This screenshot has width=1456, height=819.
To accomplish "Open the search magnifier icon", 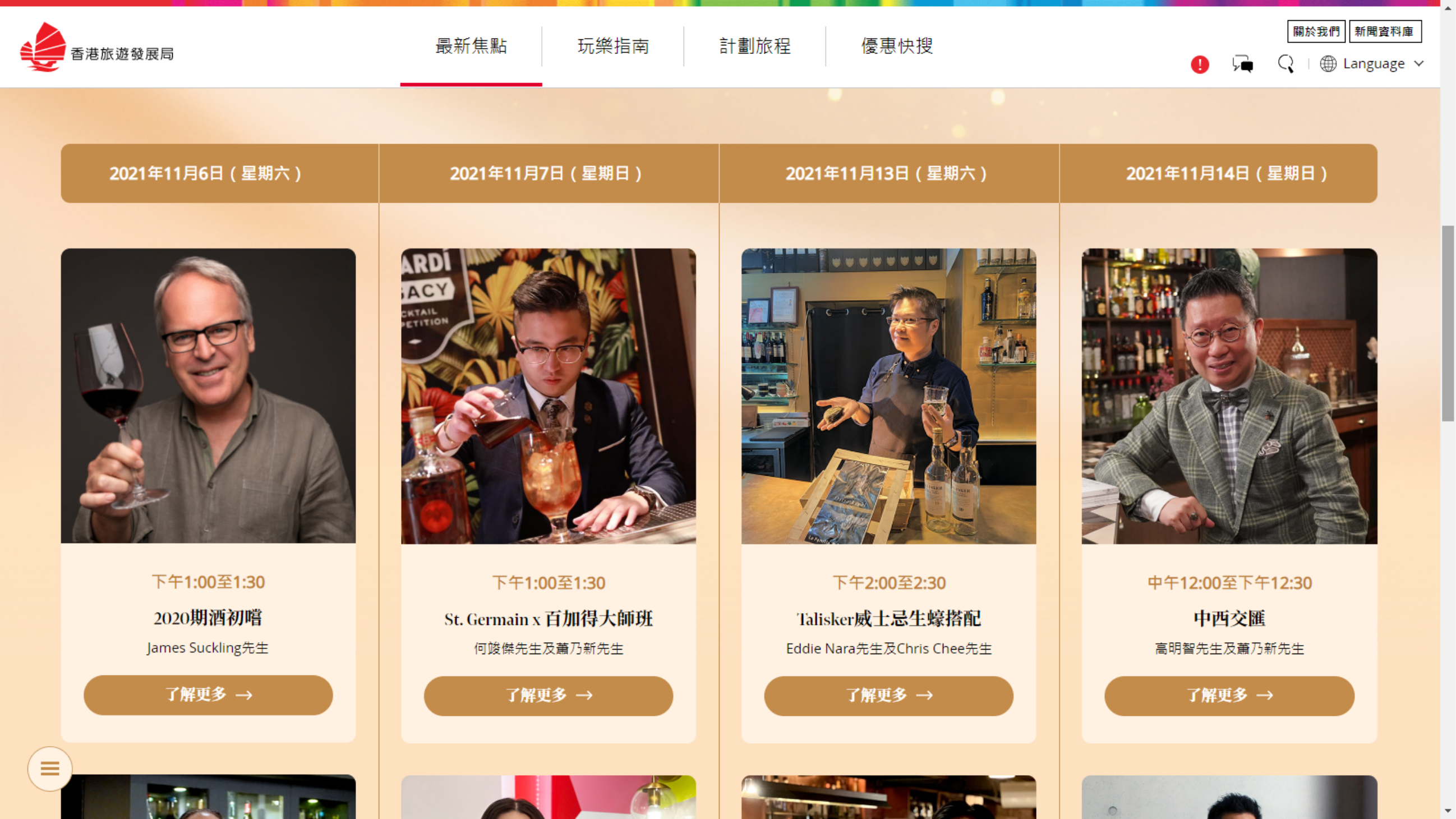I will coord(1286,64).
